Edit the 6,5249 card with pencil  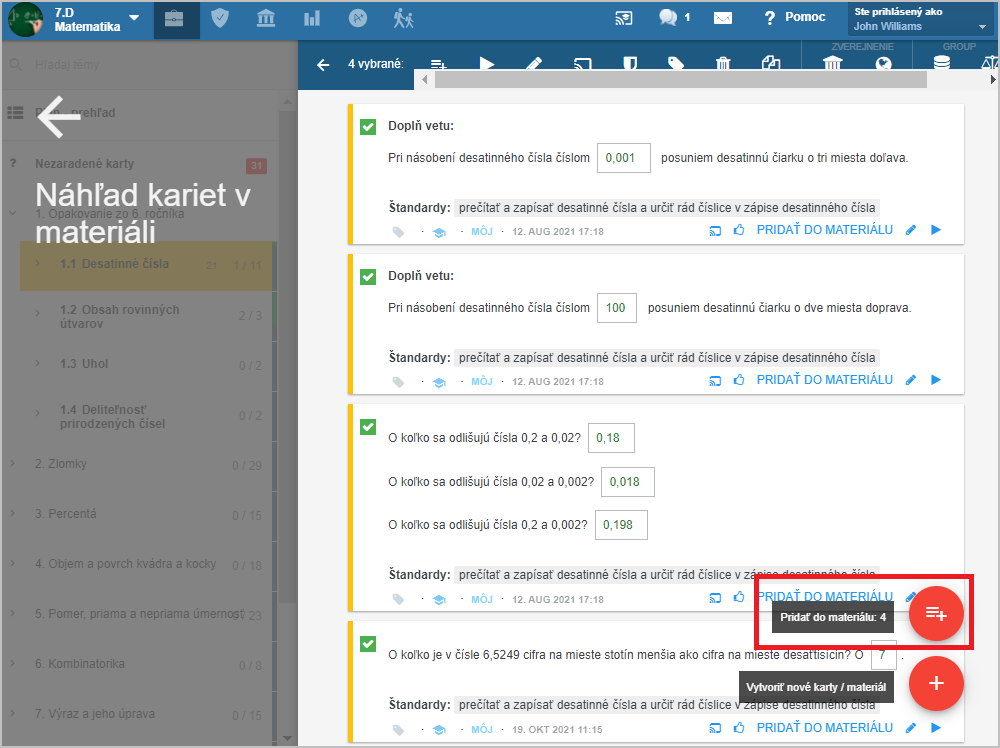(x=911, y=728)
